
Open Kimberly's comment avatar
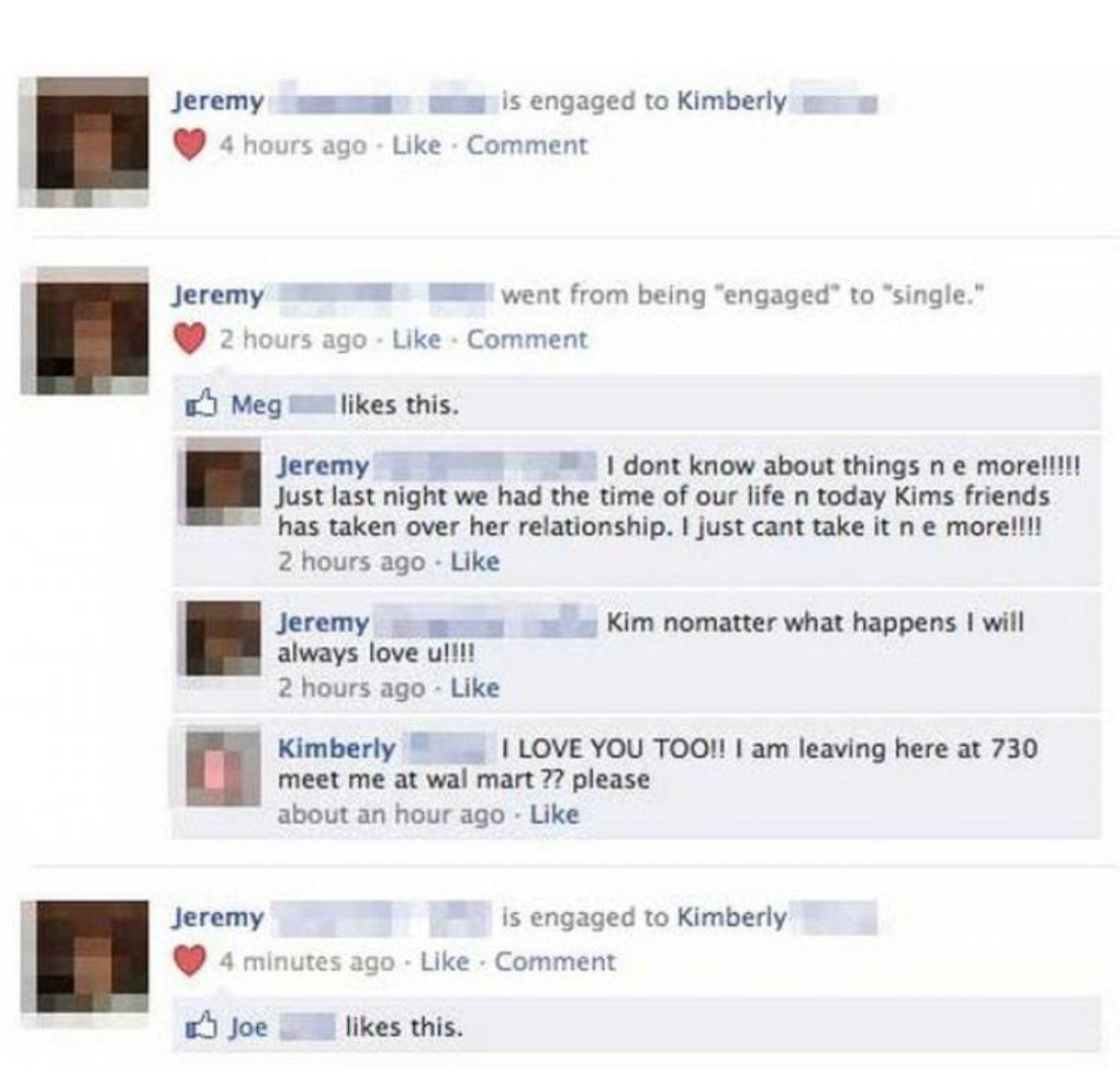[223, 769]
